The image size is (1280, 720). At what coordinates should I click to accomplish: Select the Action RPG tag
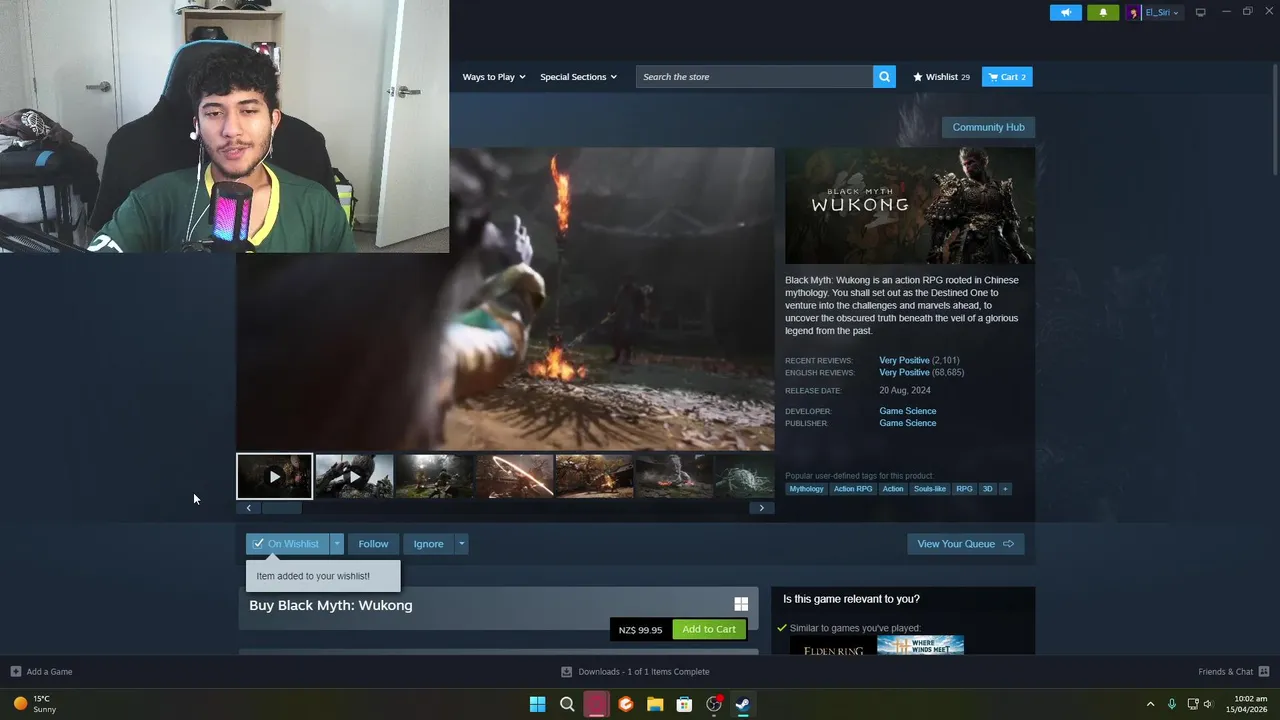point(853,489)
